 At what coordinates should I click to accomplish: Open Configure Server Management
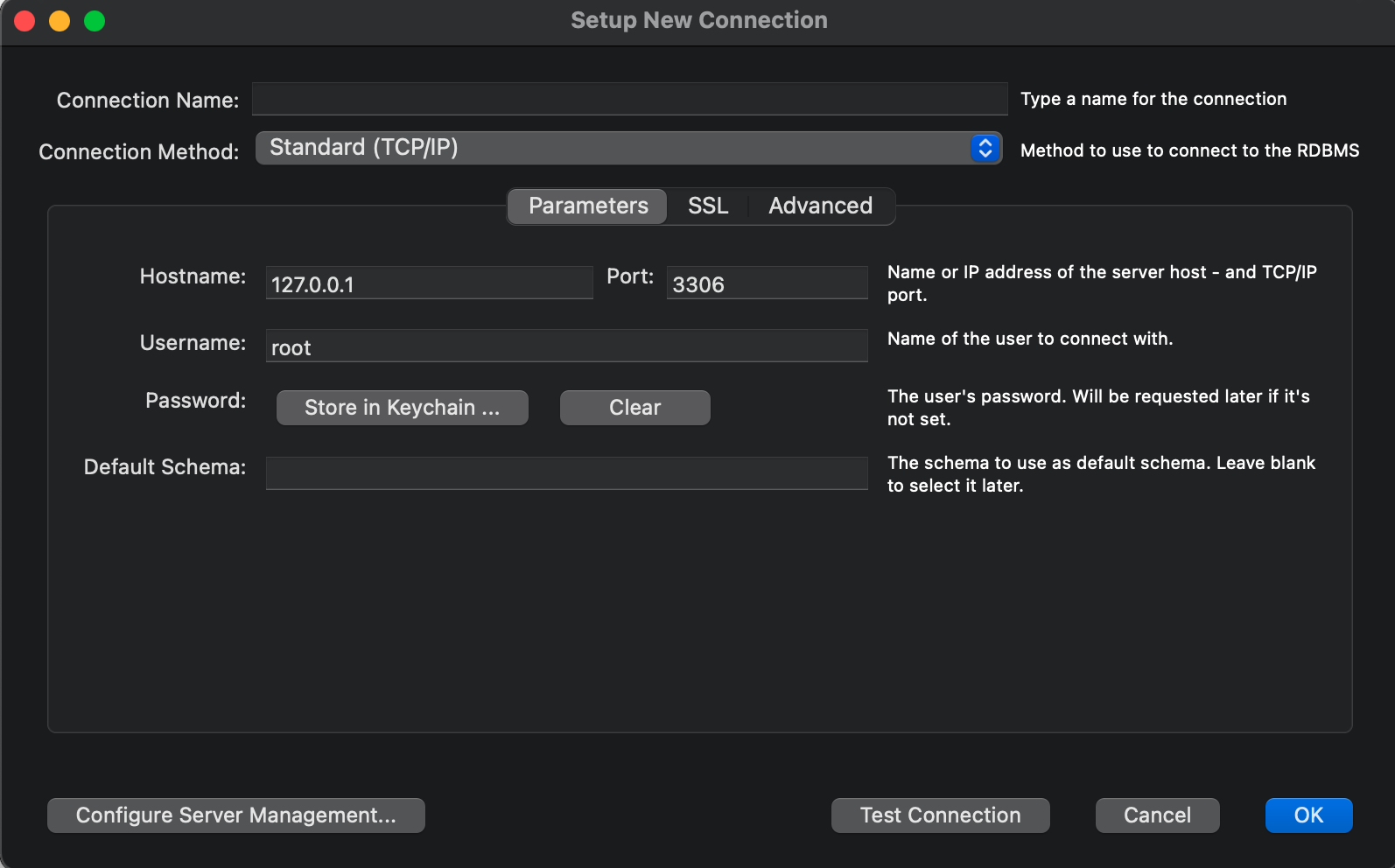(236, 815)
